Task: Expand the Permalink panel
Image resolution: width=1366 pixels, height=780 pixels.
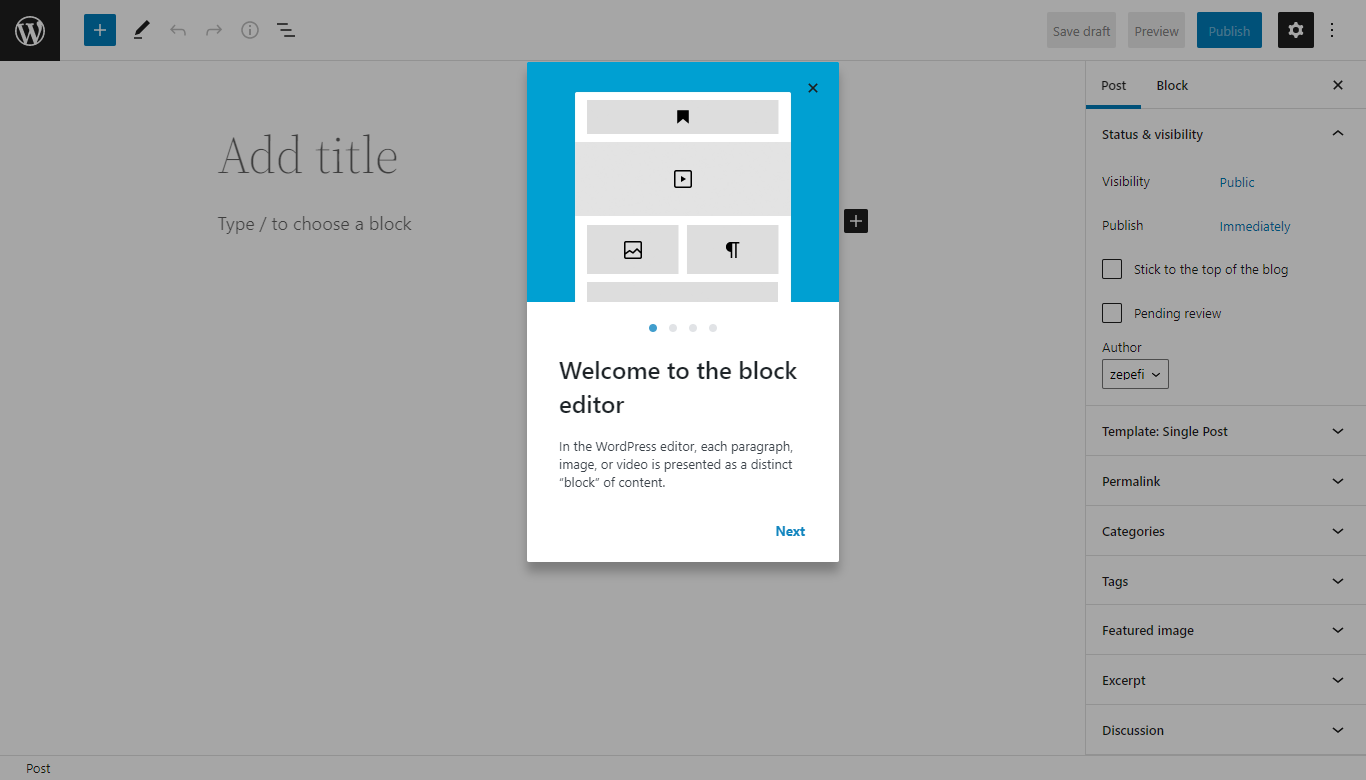Action: click(x=1224, y=481)
